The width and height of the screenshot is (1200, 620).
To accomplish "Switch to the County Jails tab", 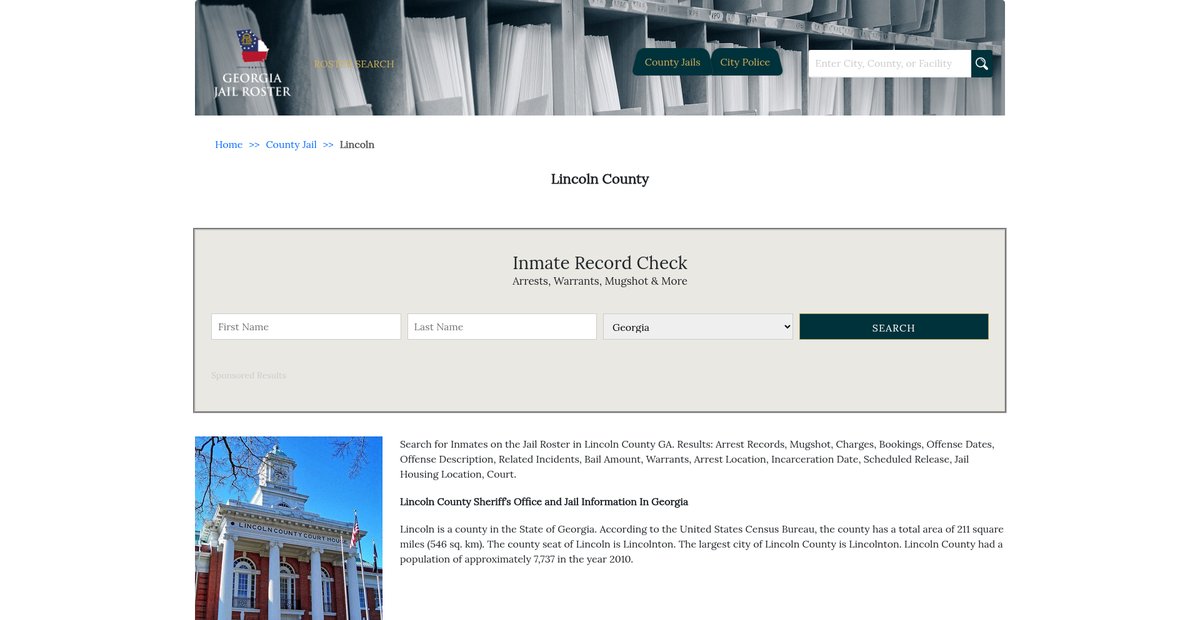I will click(x=672, y=62).
